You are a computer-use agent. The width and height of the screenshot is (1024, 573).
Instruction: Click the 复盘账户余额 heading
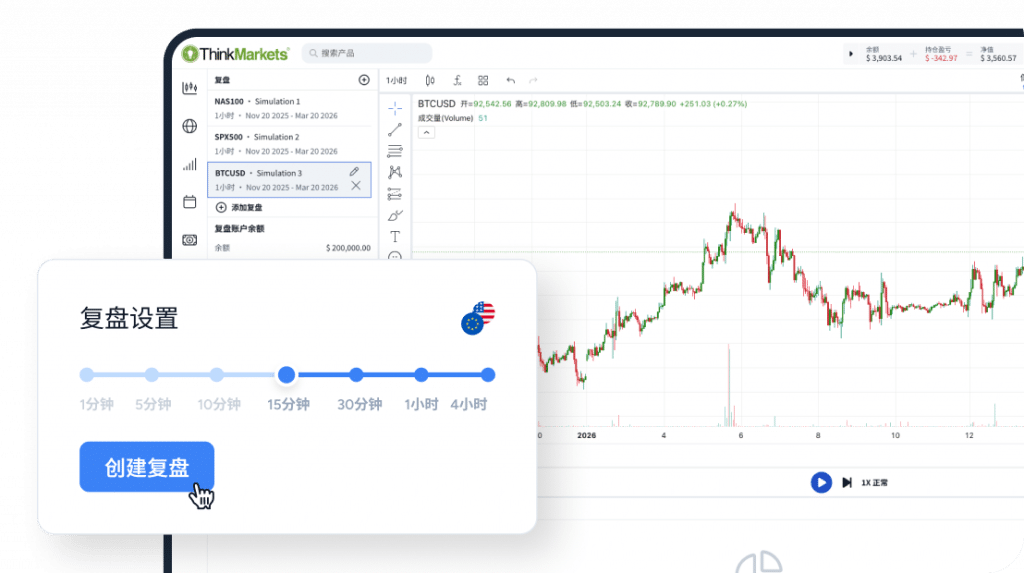[x=240, y=229]
